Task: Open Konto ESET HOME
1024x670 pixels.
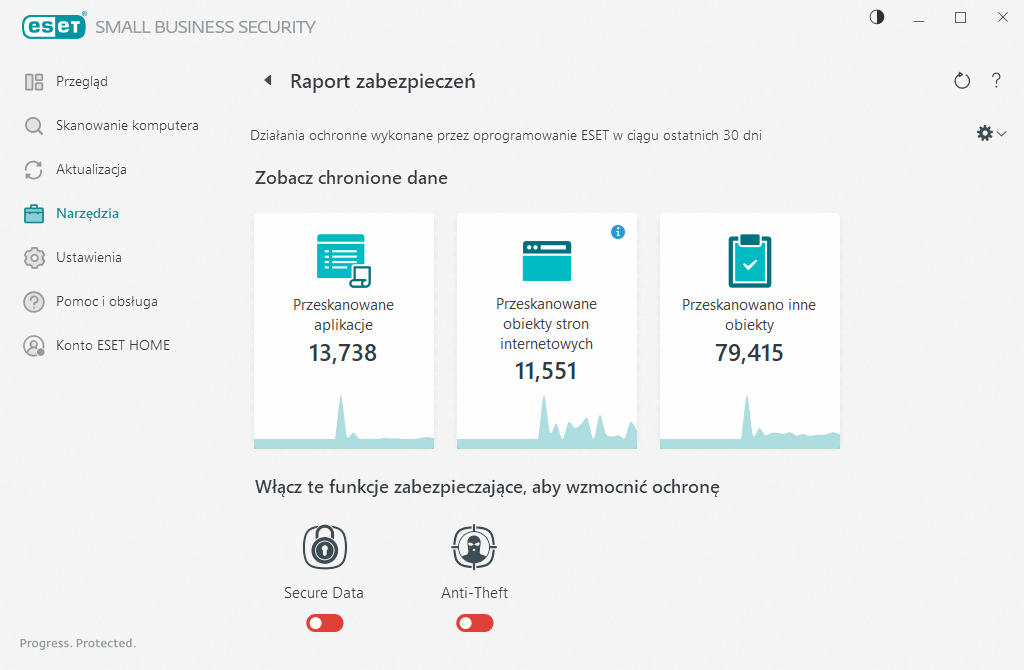Action: pyautogui.click(x=113, y=345)
